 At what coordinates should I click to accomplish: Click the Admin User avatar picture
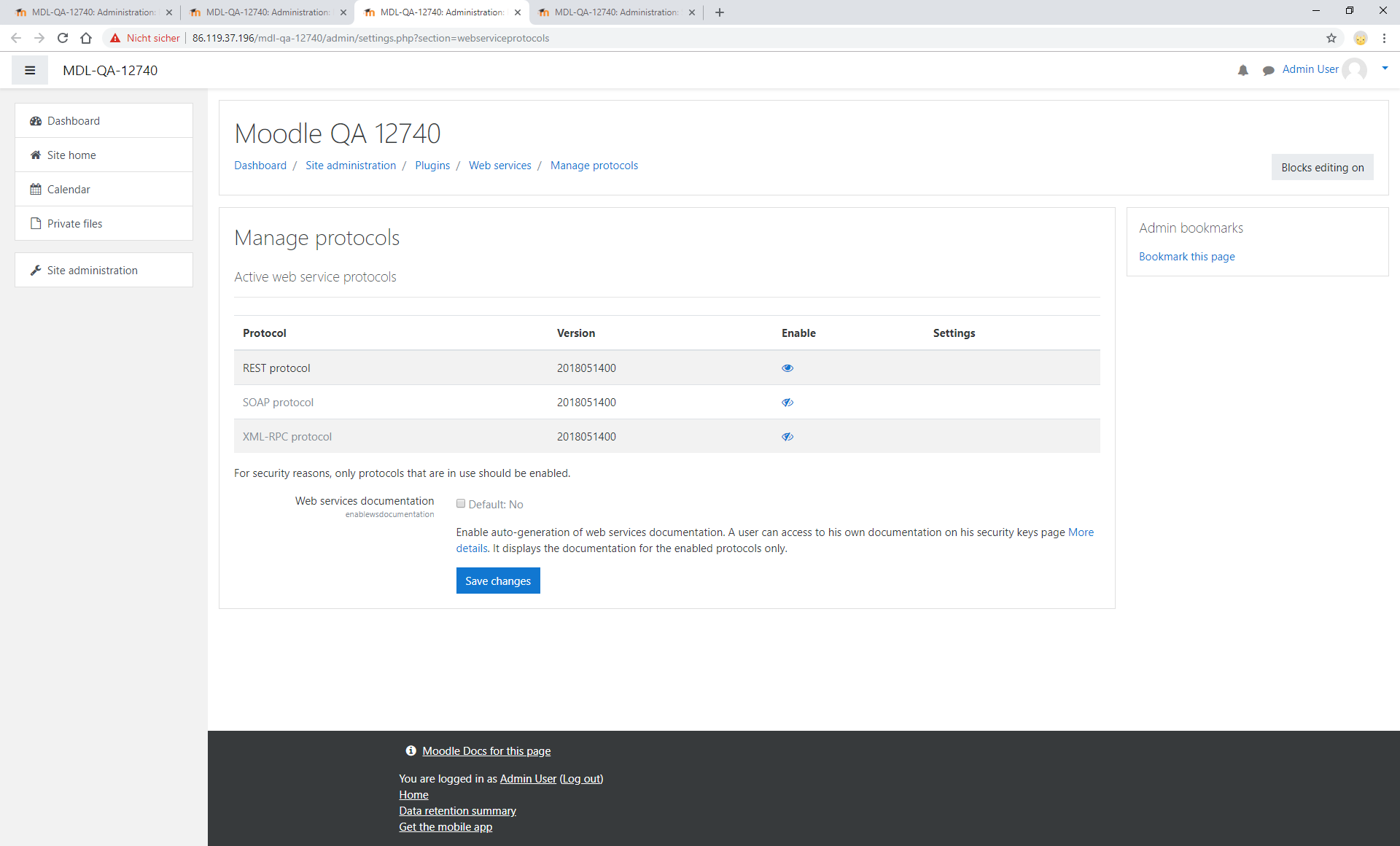coord(1355,70)
